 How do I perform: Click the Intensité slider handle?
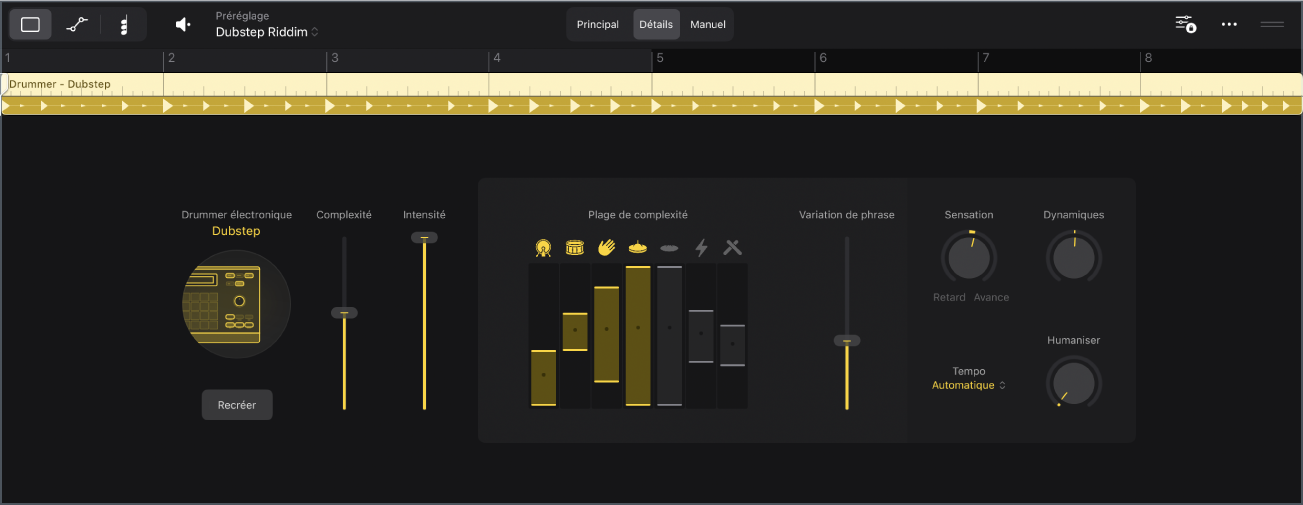click(424, 238)
